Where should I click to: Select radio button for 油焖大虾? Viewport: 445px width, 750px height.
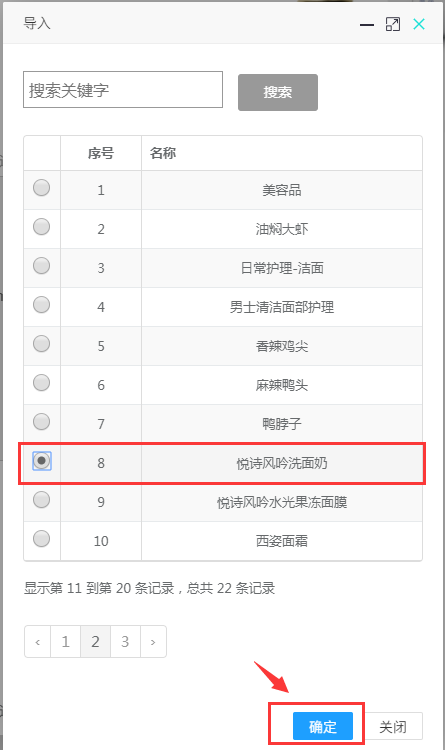pos(42,227)
